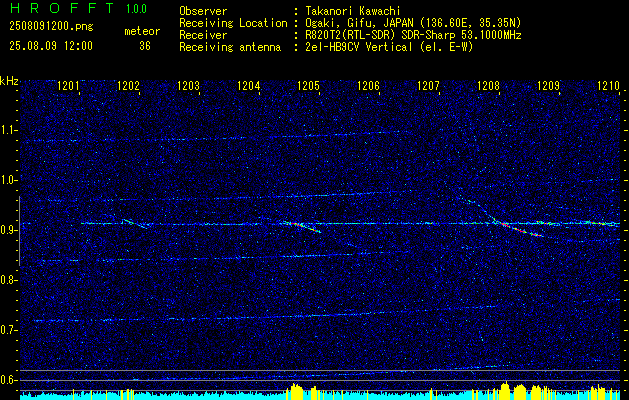Click observer name Takanori Kawachi
Image resolution: width=629 pixels, height=400 pixels.
click(x=351, y=11)
